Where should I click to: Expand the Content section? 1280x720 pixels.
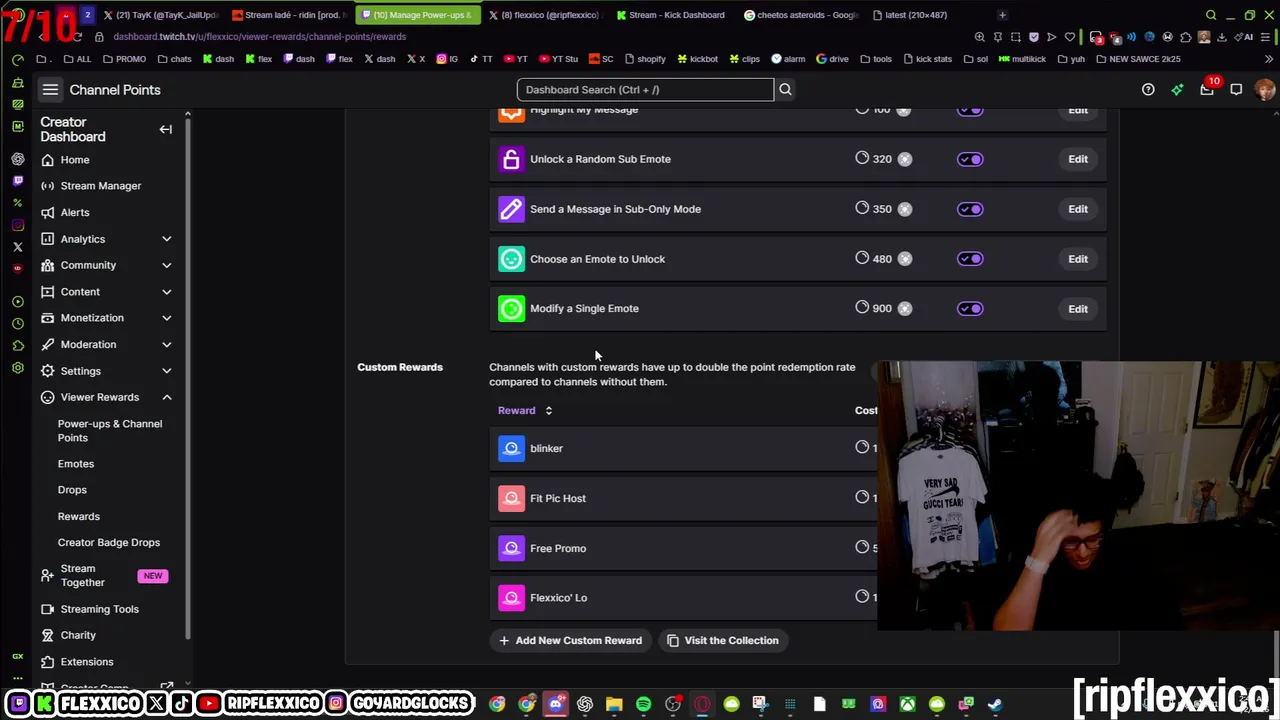[167, 292]
